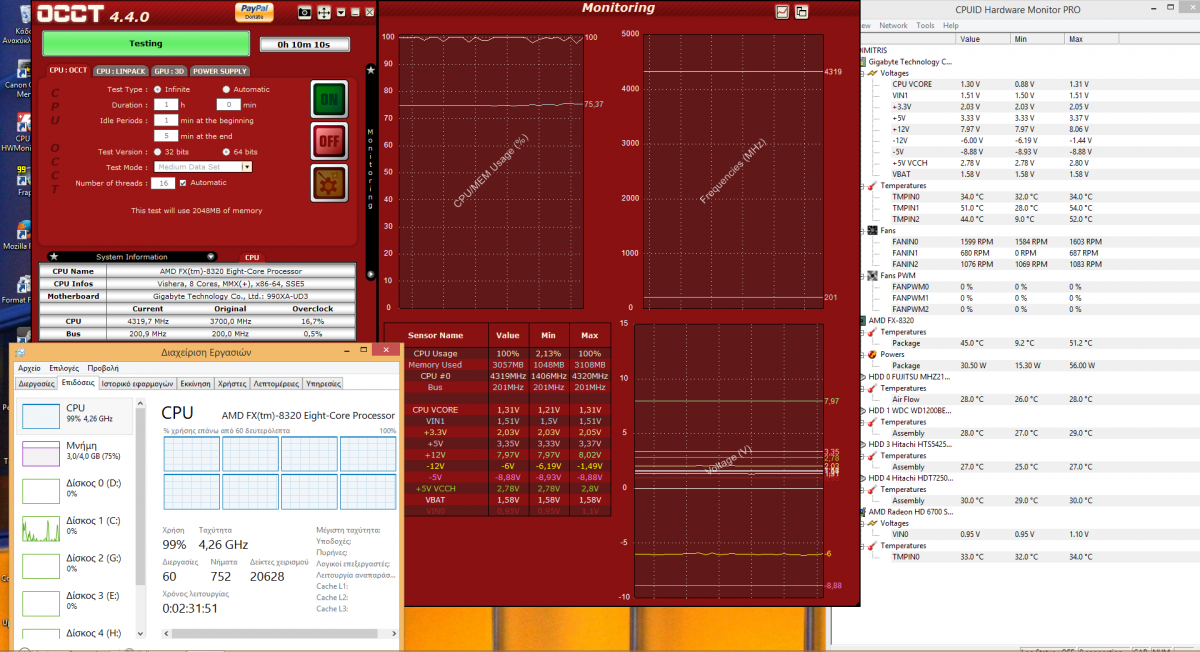Image resolution: width=1200 pixels, height=652 pixels.
Task: Click the idle minutes at the end field
Action: (x=166, y=135)
